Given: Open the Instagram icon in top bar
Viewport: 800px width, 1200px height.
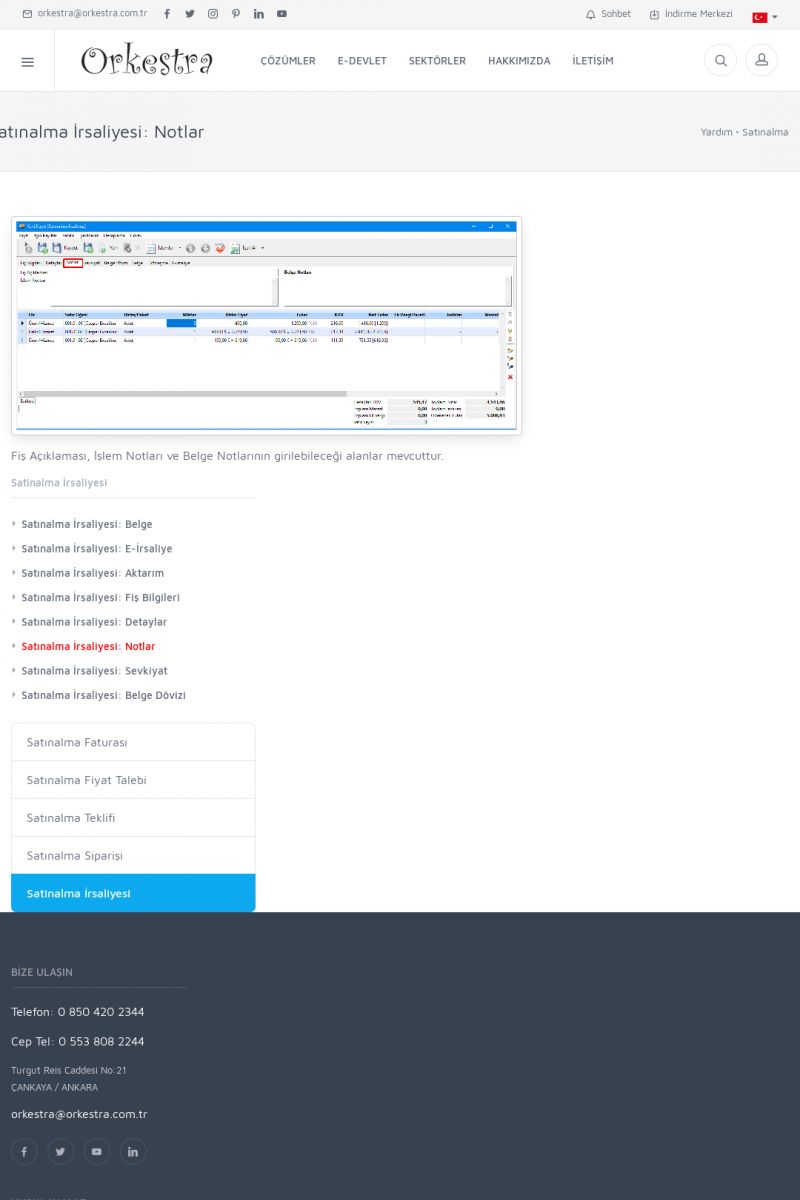Looking at the screenshot, I should coord(213,14).
